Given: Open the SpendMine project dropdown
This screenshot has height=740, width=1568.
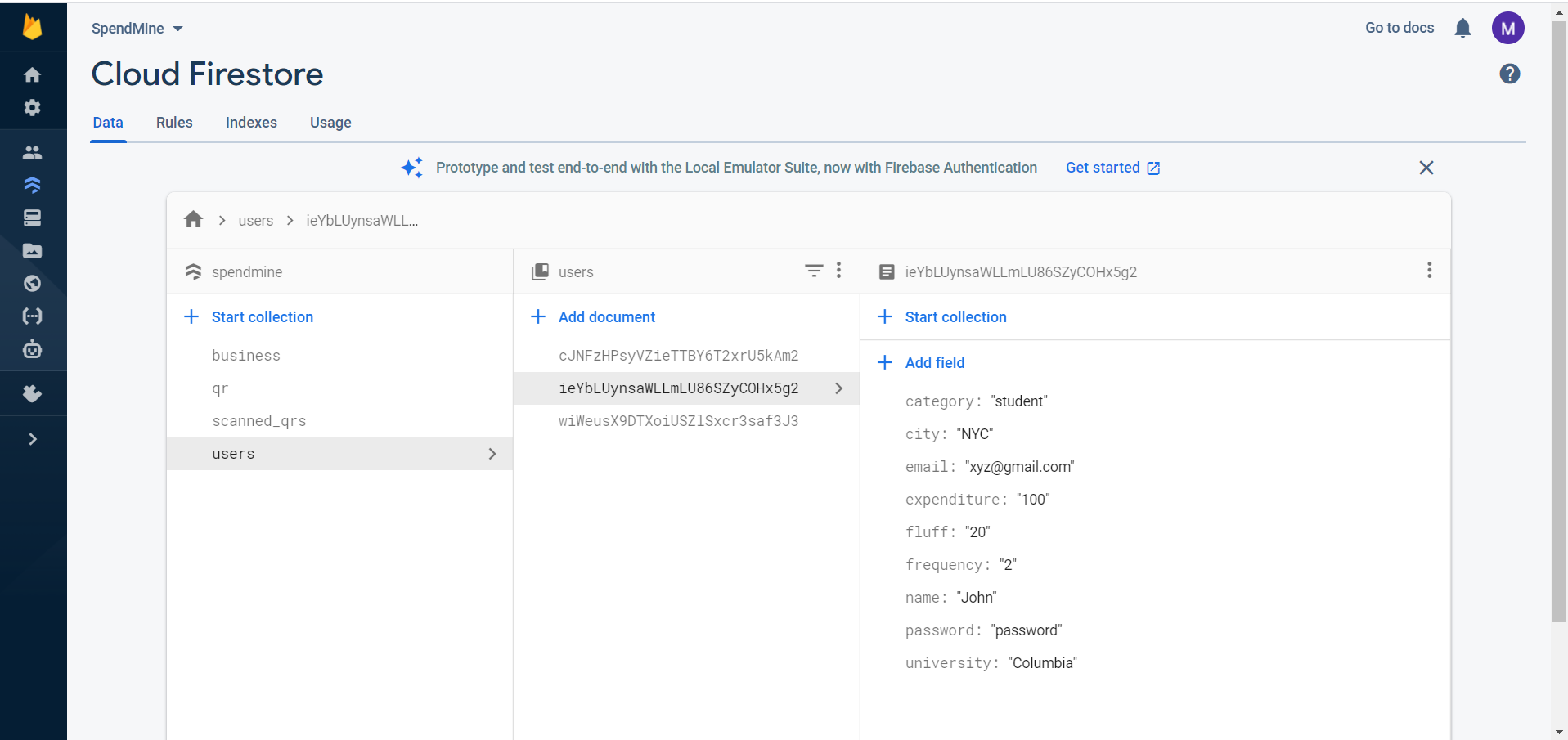Looking at the screenshot, I should (x=137, y=29).
